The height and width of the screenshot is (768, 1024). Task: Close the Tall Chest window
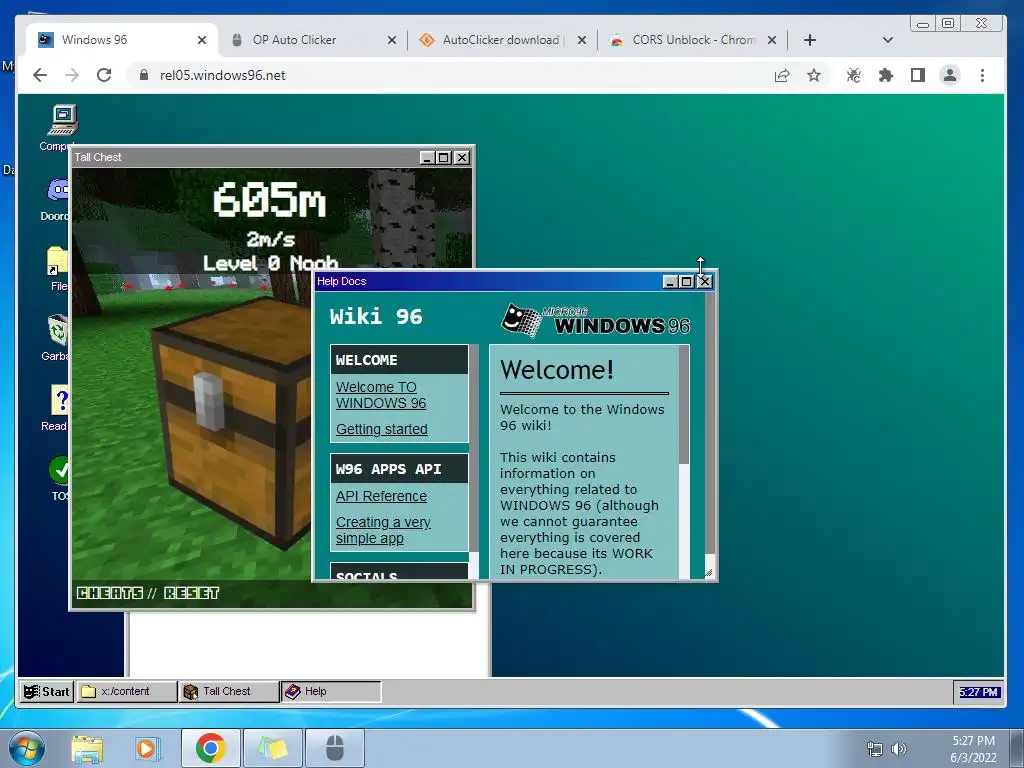[462, 157]
